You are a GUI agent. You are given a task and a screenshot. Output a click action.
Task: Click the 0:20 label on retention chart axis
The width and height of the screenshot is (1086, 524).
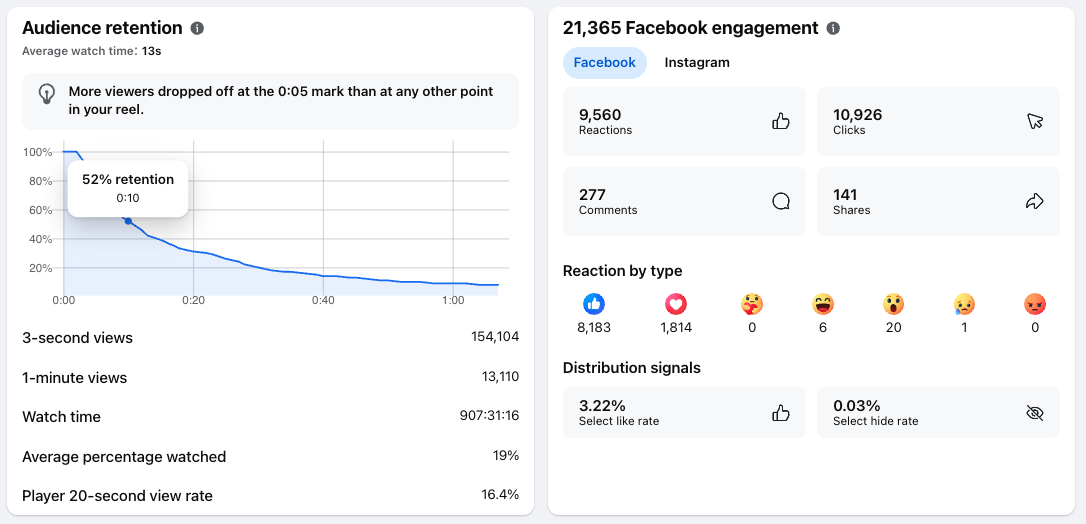(x=193, y=300)
